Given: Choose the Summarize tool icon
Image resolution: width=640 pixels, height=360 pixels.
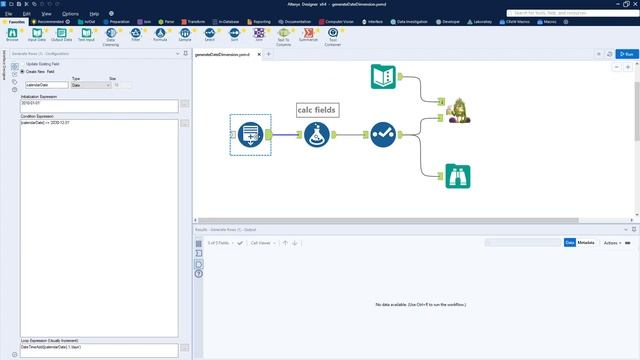Looking at the screenshot, I should 308,33.
